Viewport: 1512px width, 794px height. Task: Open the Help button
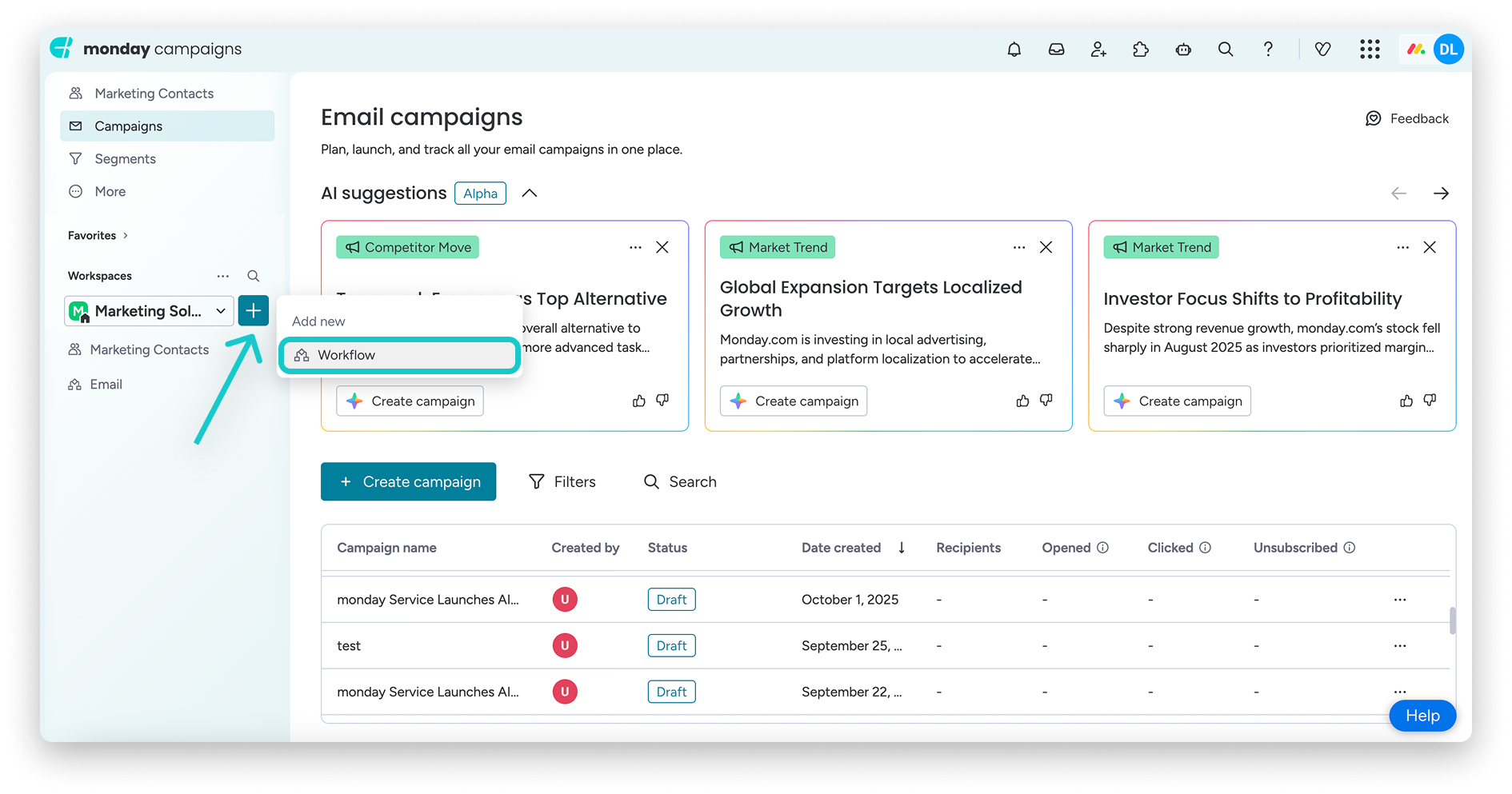point(1422,716)
